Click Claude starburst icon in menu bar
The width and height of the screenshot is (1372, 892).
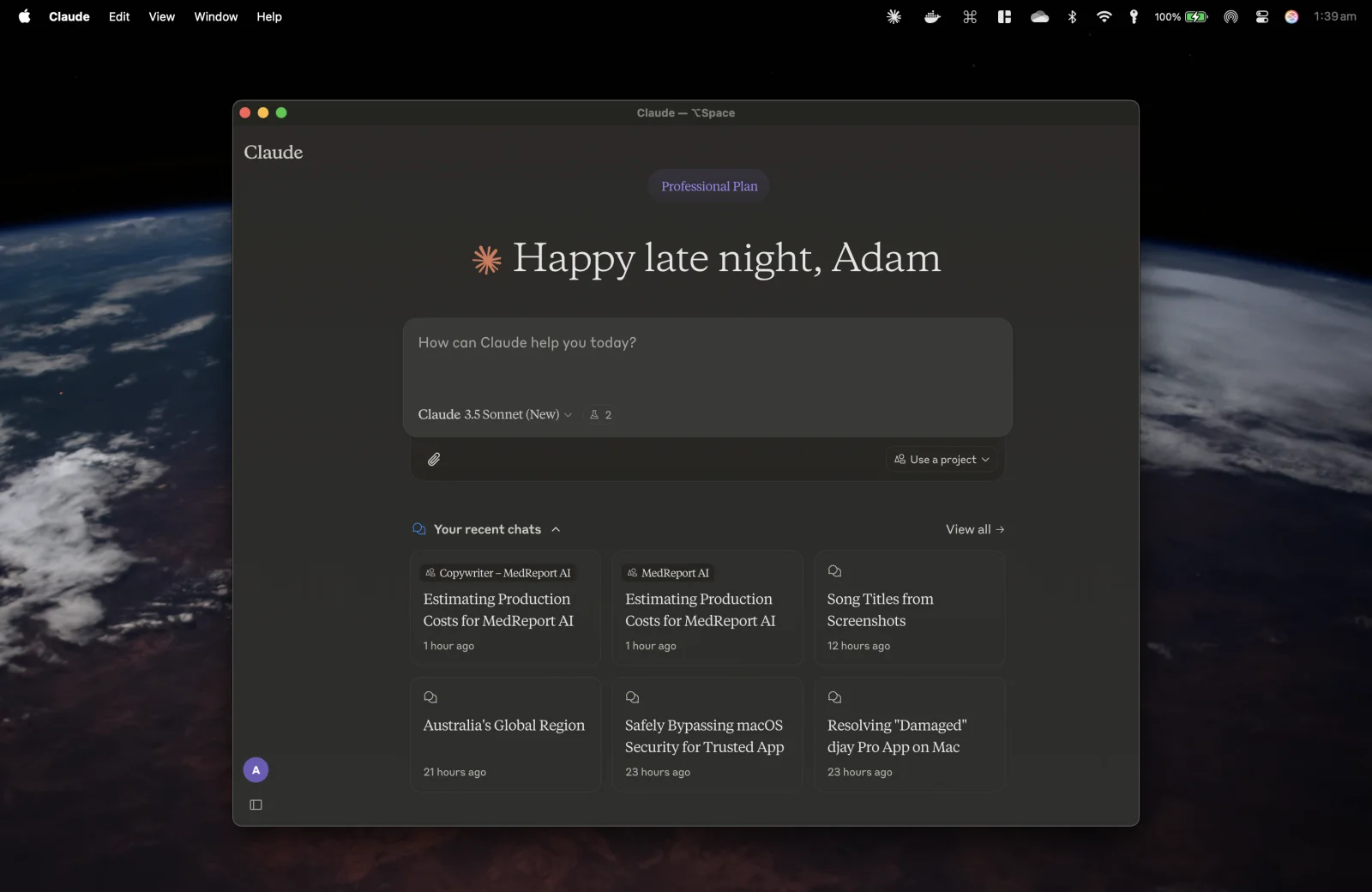click(894, 16)
